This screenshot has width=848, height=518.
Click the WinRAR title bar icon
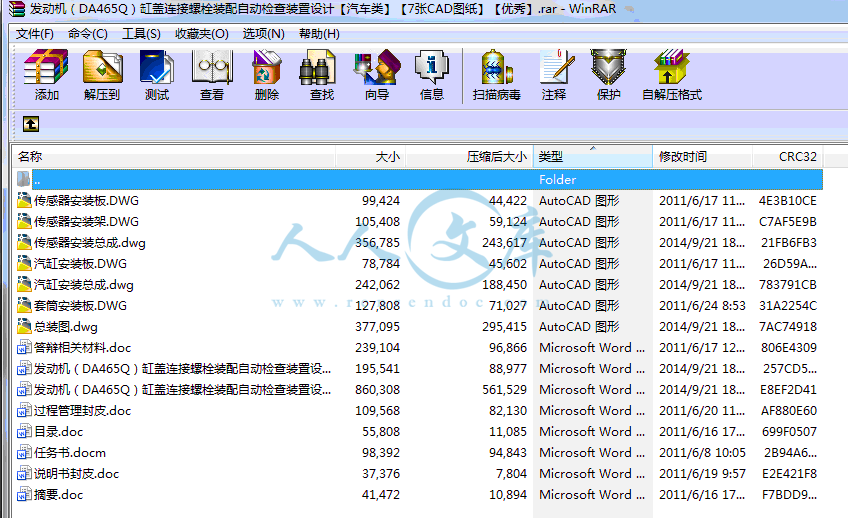coord(17,9)
